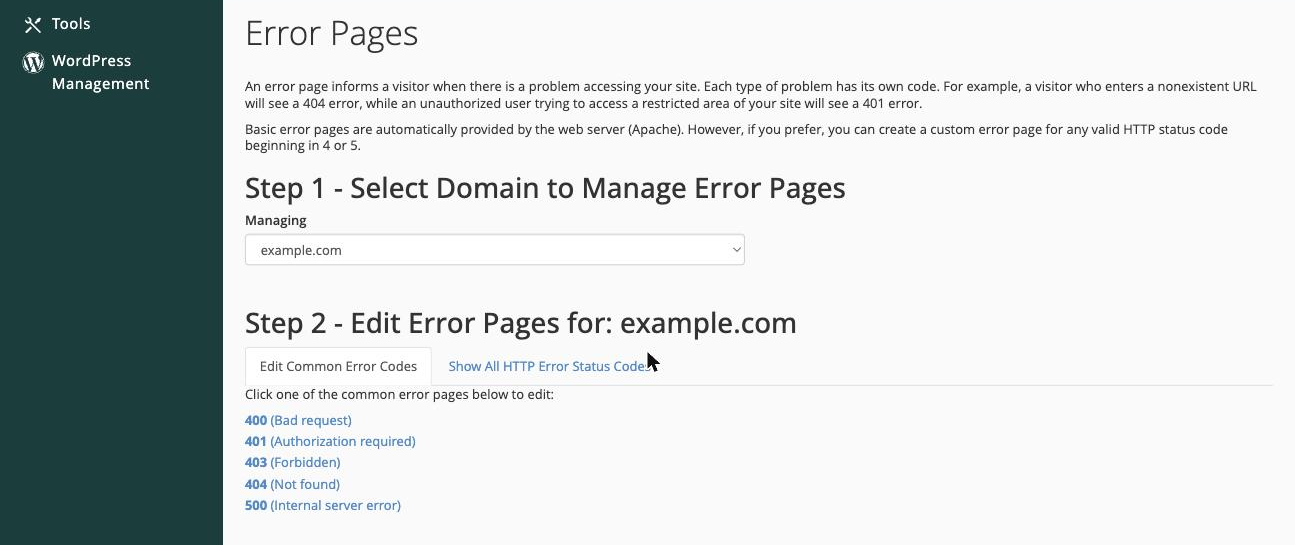
Task: Click the Error Pages heading
Action: point(331,34)
